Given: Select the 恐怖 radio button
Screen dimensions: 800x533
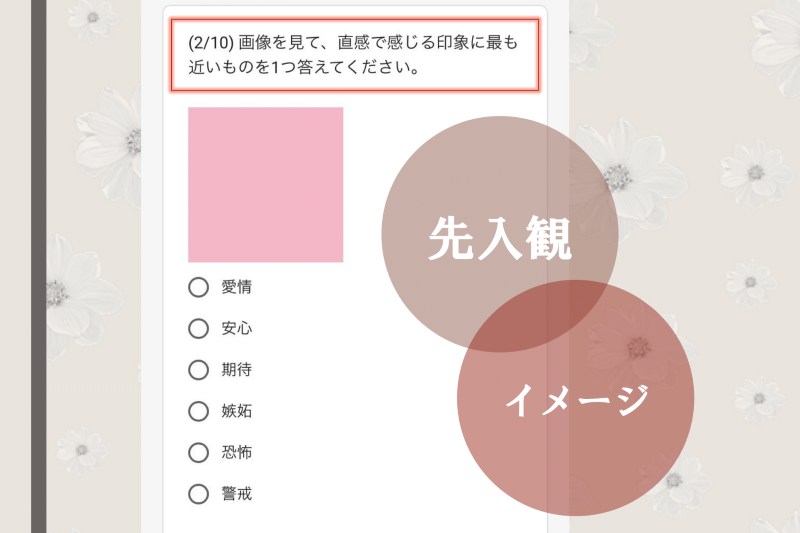Looking at the screenshot, I should pos(198,452).
